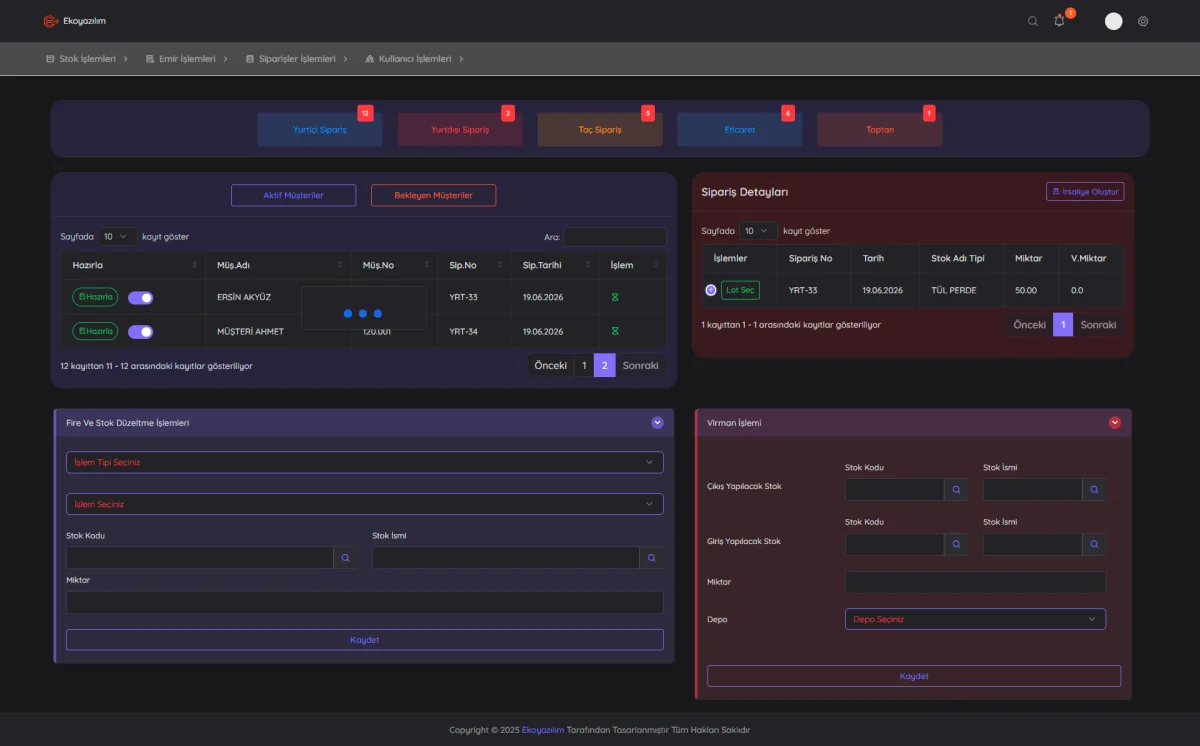Sort by the Müş.Adı column sort arrows
Viewport: 1200px width, 746px height.
pos(339,265)
